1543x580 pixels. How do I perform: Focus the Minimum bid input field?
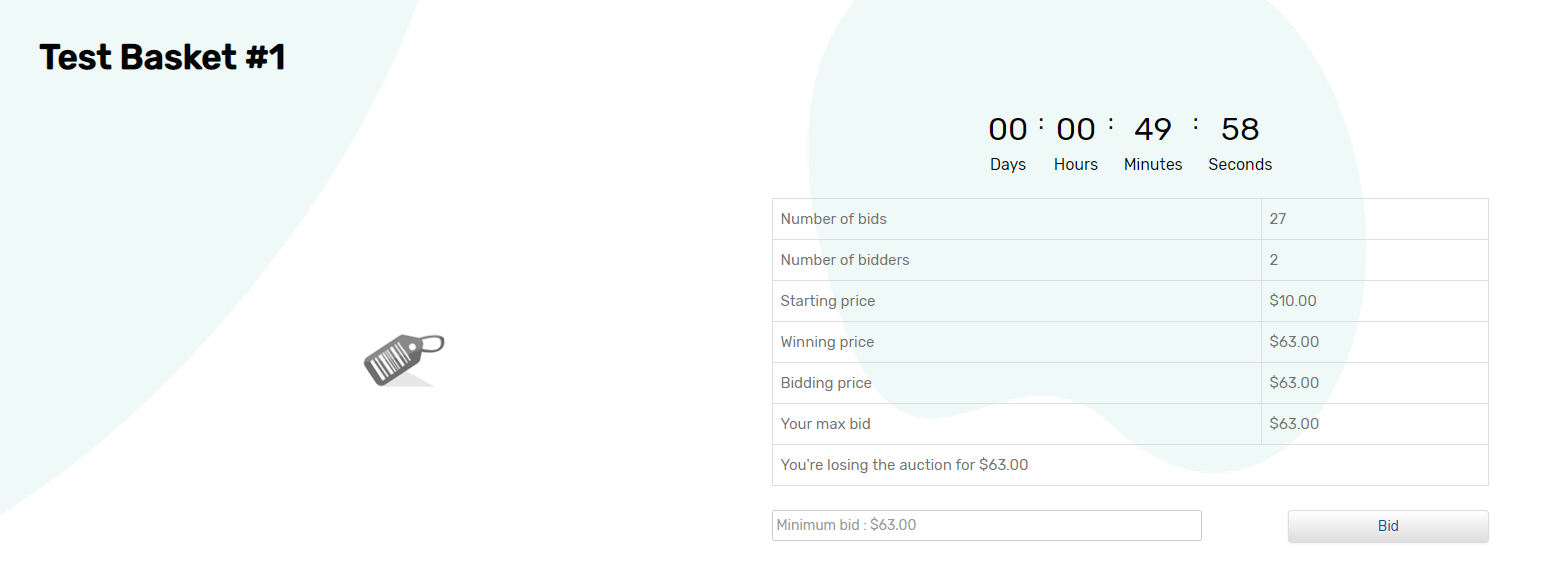986,525
